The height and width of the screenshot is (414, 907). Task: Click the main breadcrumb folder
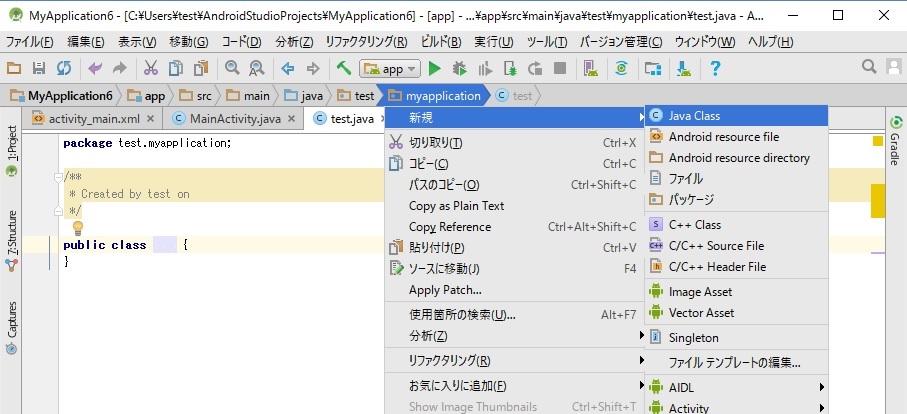248,96
